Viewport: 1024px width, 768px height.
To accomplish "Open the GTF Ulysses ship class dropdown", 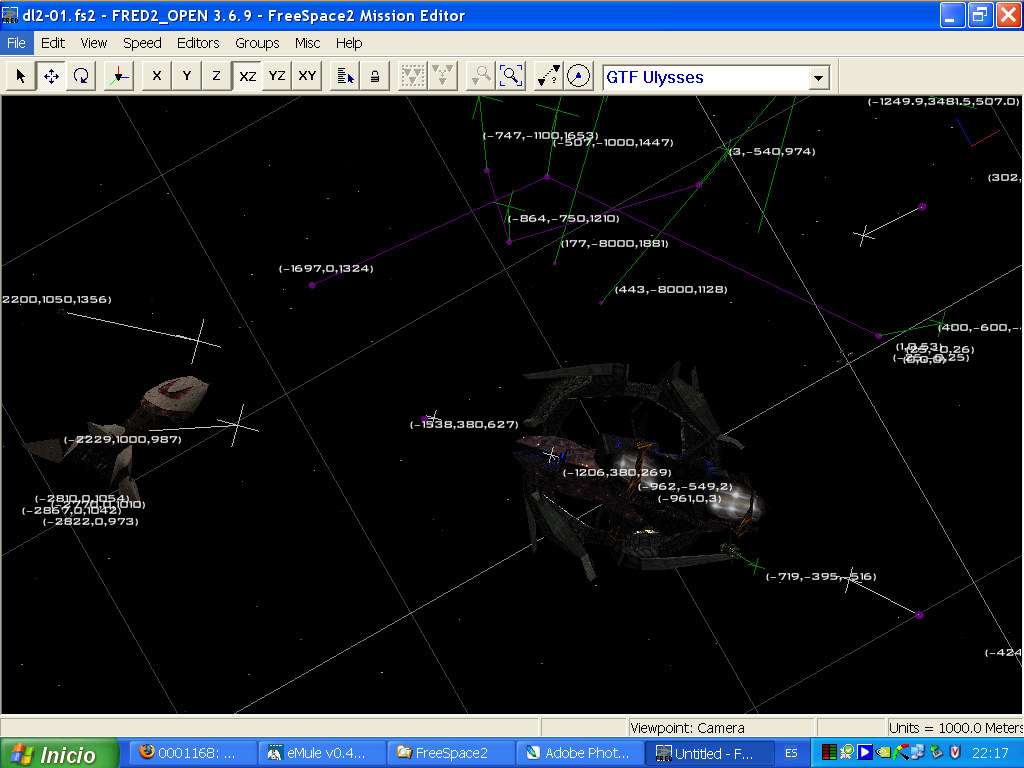I will [819, 78].
